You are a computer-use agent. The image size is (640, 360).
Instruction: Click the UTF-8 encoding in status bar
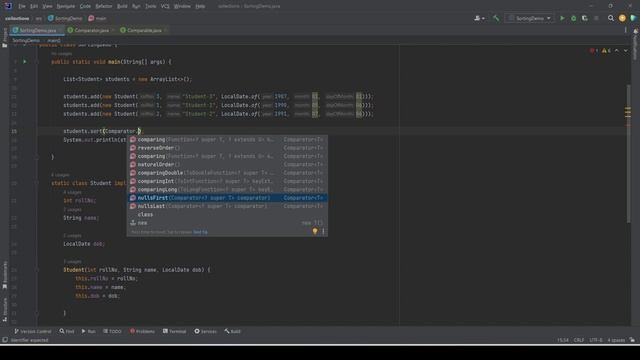pos(596,340)
